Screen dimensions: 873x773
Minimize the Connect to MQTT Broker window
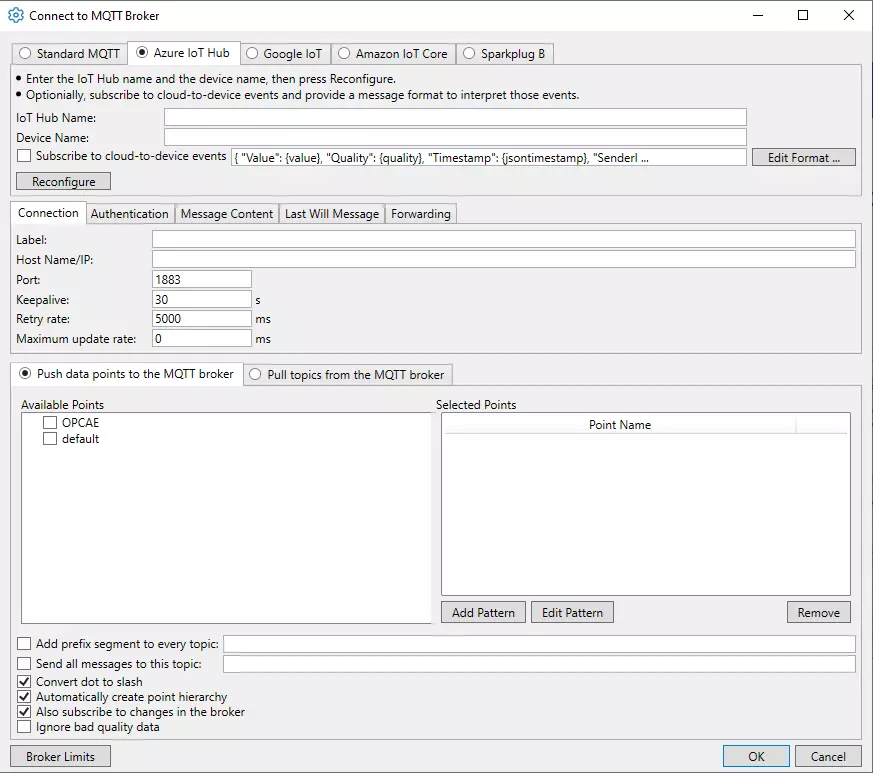(758, 15)
